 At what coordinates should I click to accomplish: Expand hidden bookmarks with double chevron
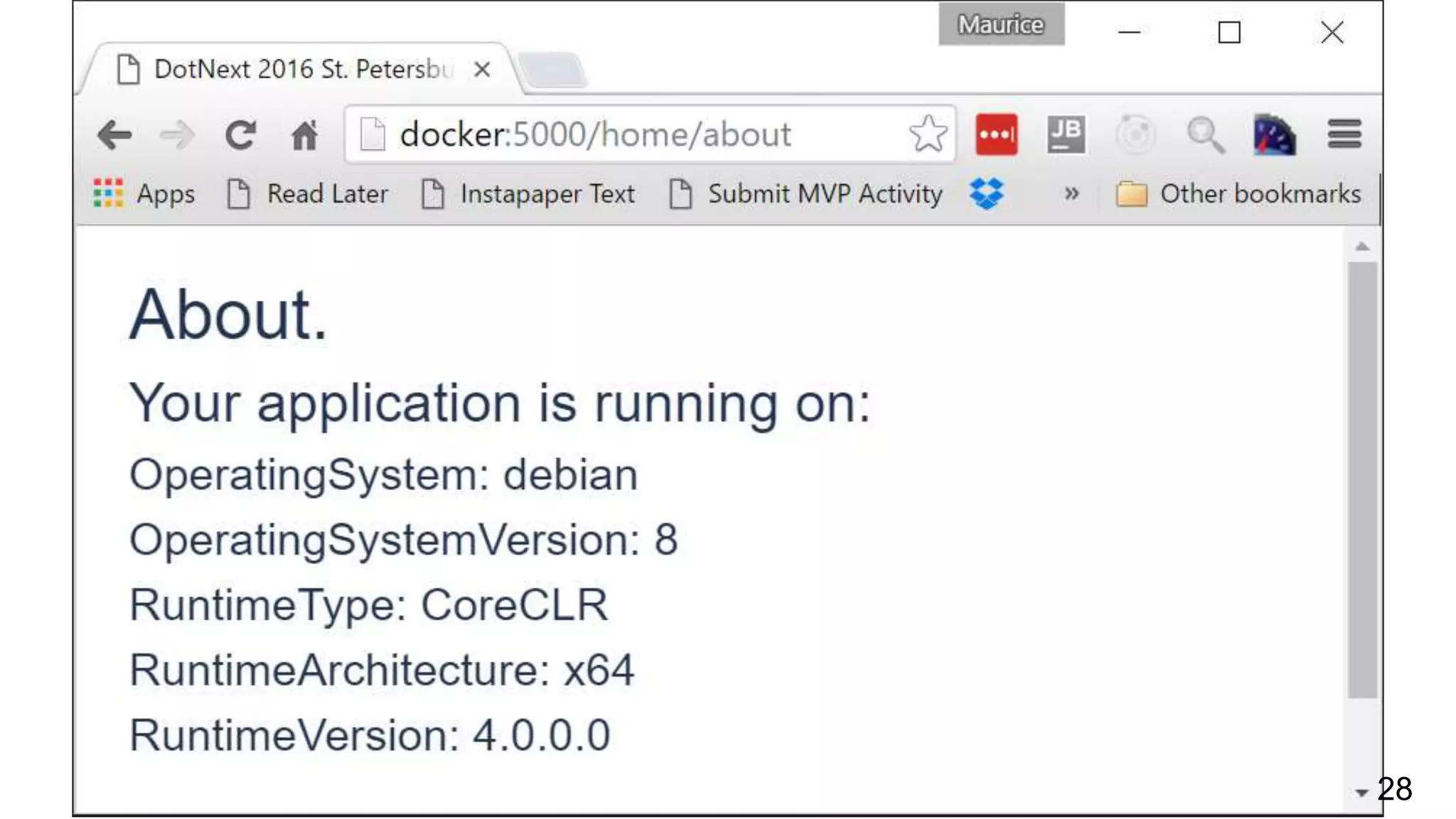1071,193
